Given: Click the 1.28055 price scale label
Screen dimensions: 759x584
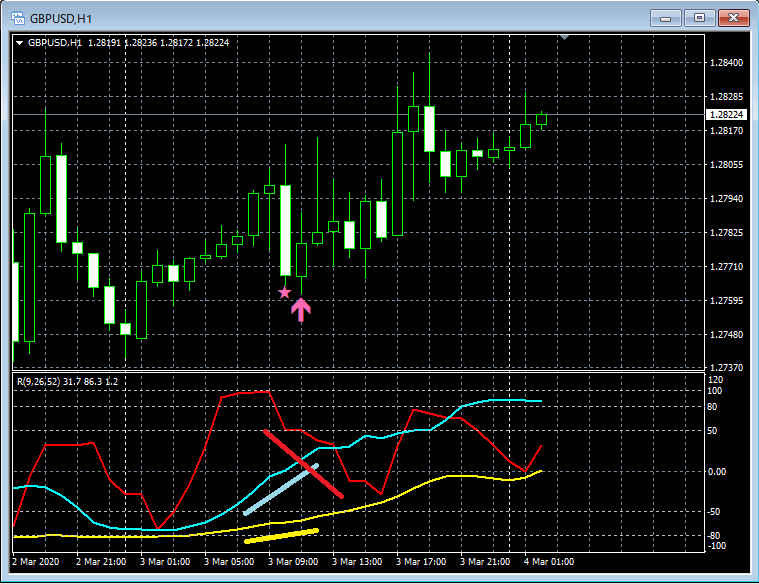Looking at the screenshot, I should 726,165.
